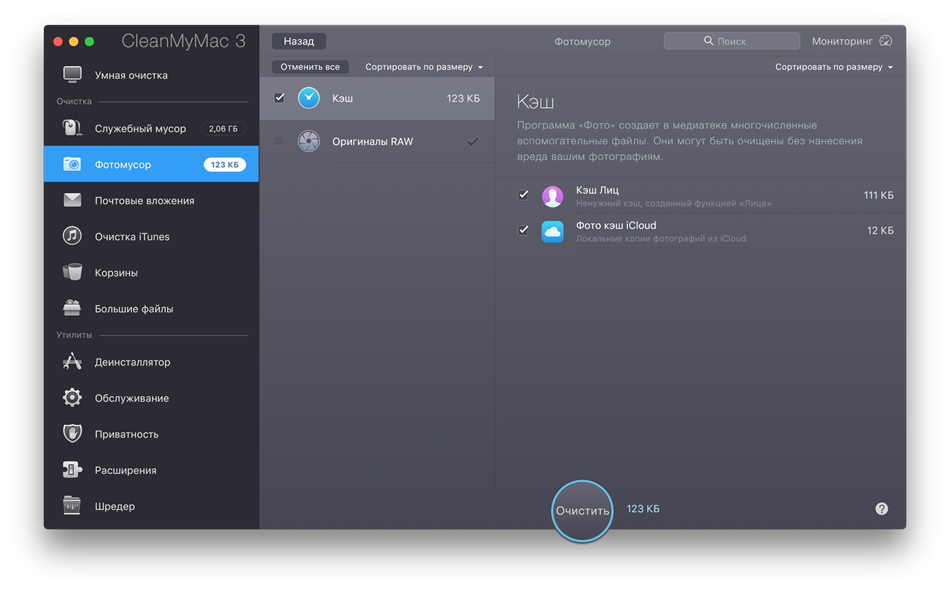Click the Очистка iTunes music note icon
Screen dimensions: 950x591
tap(72, 236)
